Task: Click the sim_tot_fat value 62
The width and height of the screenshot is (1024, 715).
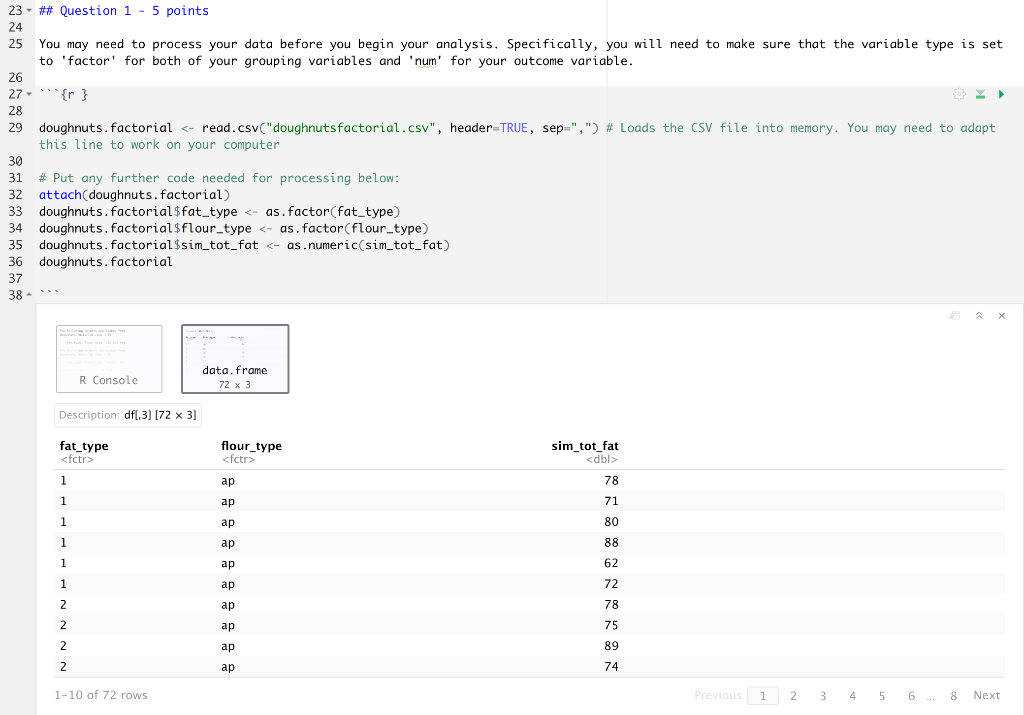Action: coord(611,564)
